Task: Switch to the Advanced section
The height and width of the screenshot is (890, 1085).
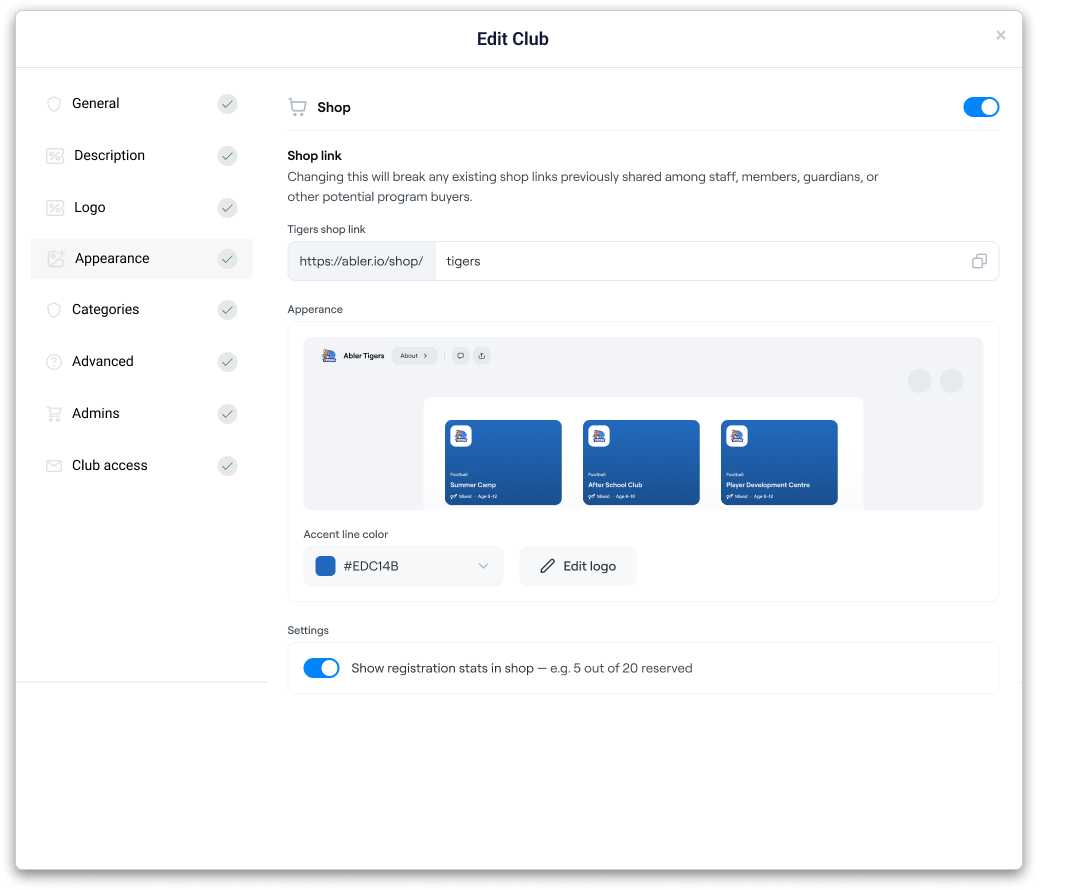Action: (142, 362)
